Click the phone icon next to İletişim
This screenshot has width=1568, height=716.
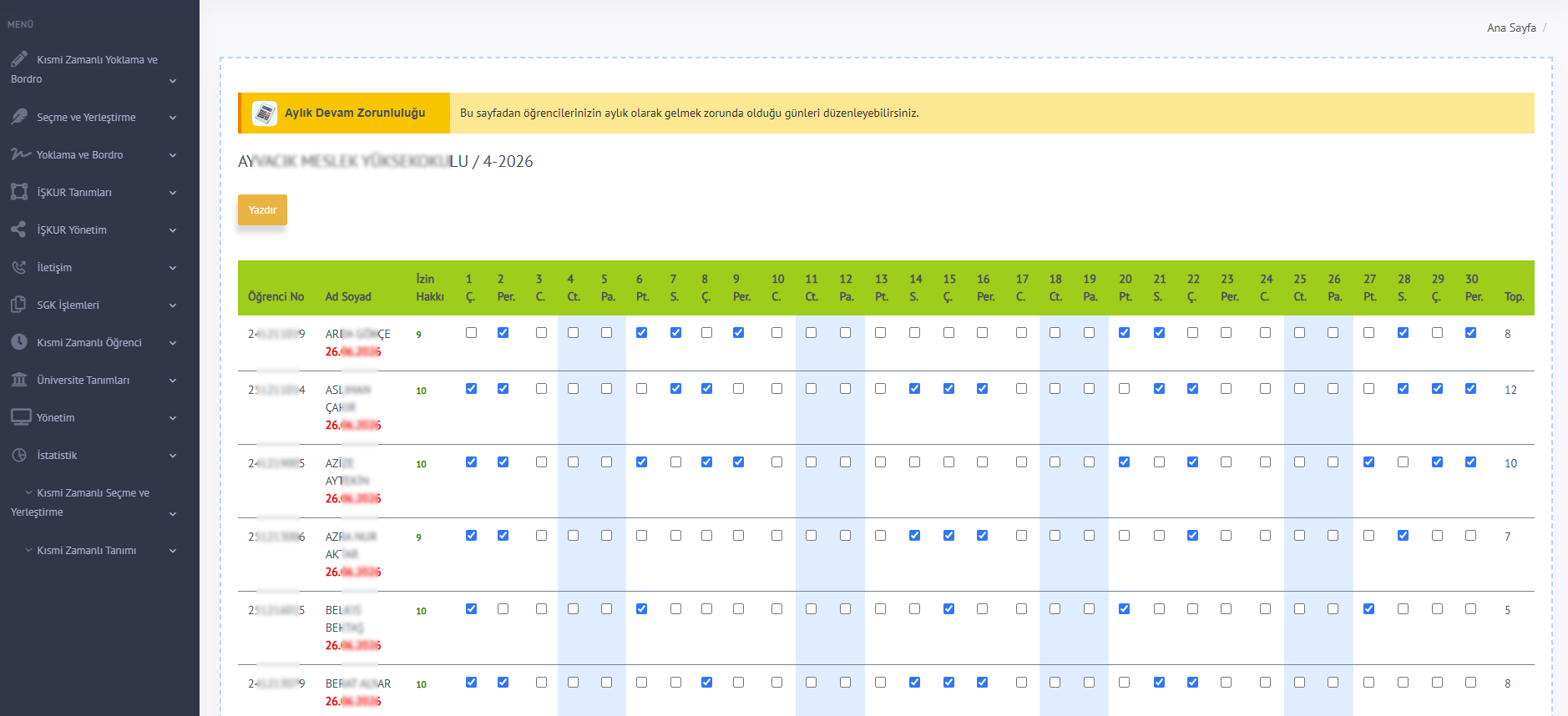(x=19, y=267)
